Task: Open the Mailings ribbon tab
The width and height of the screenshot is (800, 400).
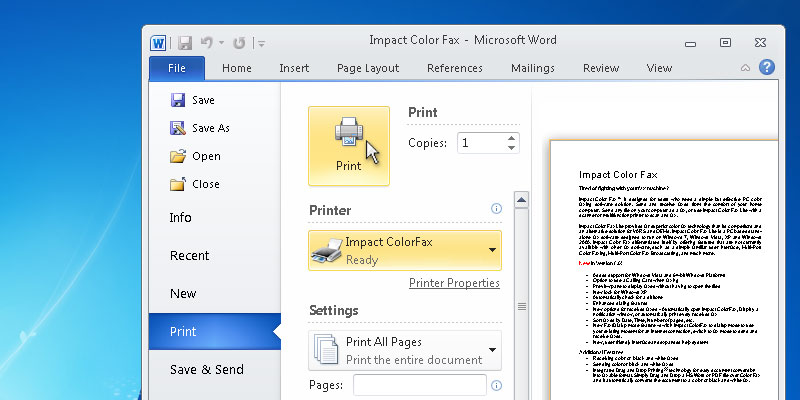Action: coord(532,68)
